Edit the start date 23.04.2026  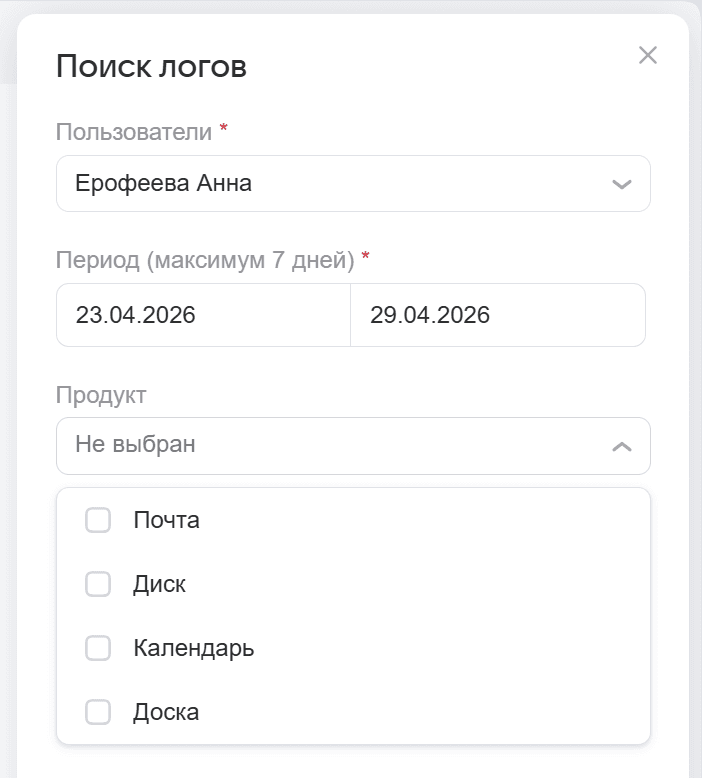[x=203, y=315]
